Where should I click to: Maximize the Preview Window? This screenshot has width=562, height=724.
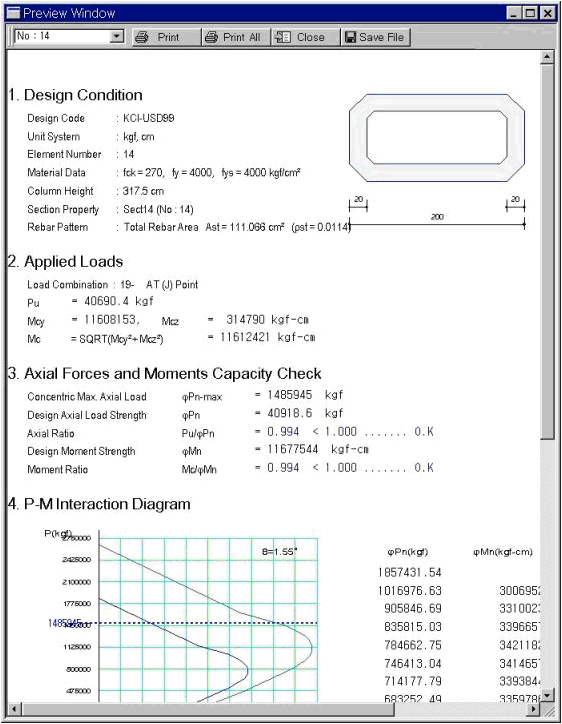coord(531,13)
